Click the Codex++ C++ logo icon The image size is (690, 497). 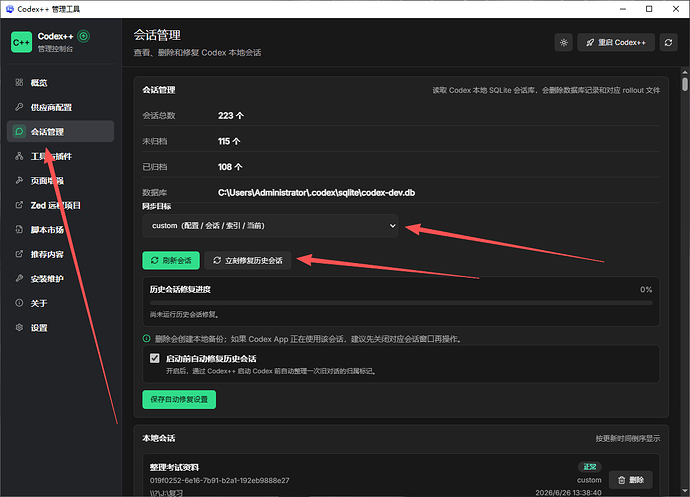coord(21,42)
